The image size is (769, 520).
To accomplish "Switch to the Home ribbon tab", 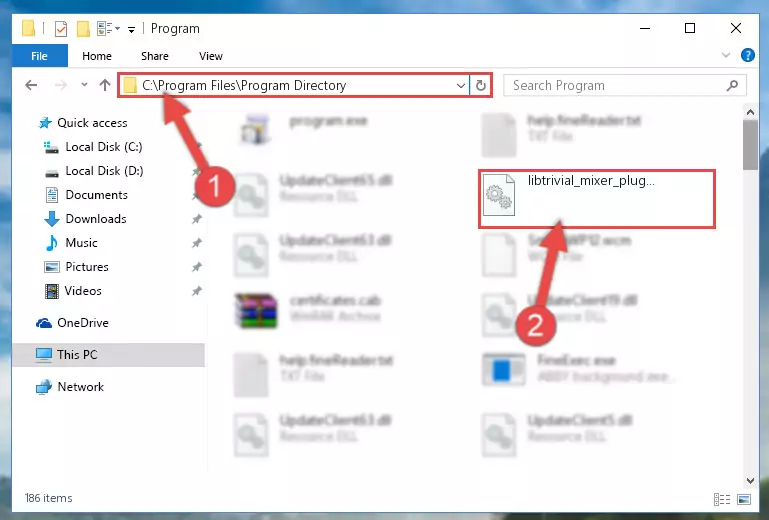I will point(97,56).
